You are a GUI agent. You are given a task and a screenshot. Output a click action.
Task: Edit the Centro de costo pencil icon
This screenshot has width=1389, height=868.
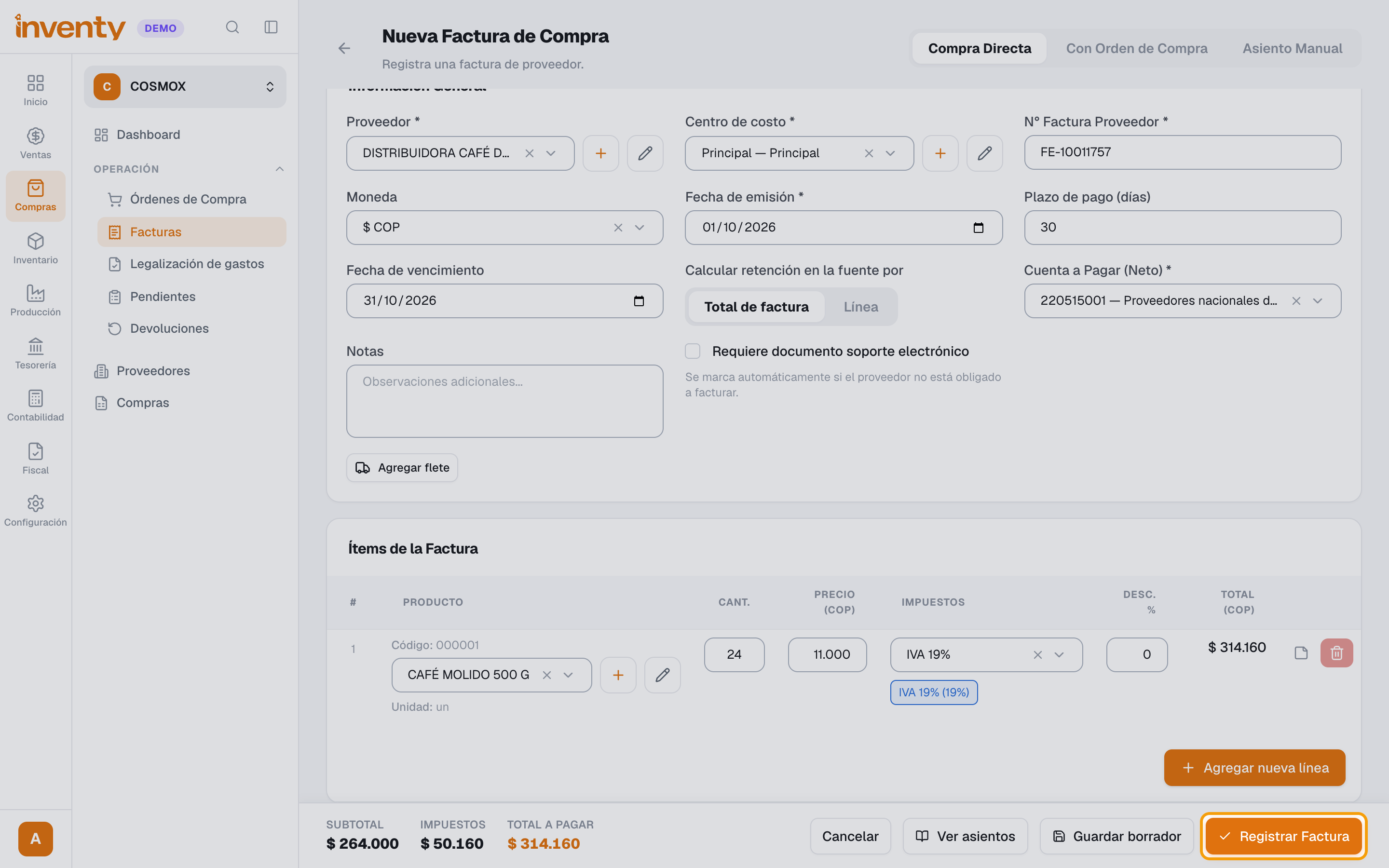[985, 153]
